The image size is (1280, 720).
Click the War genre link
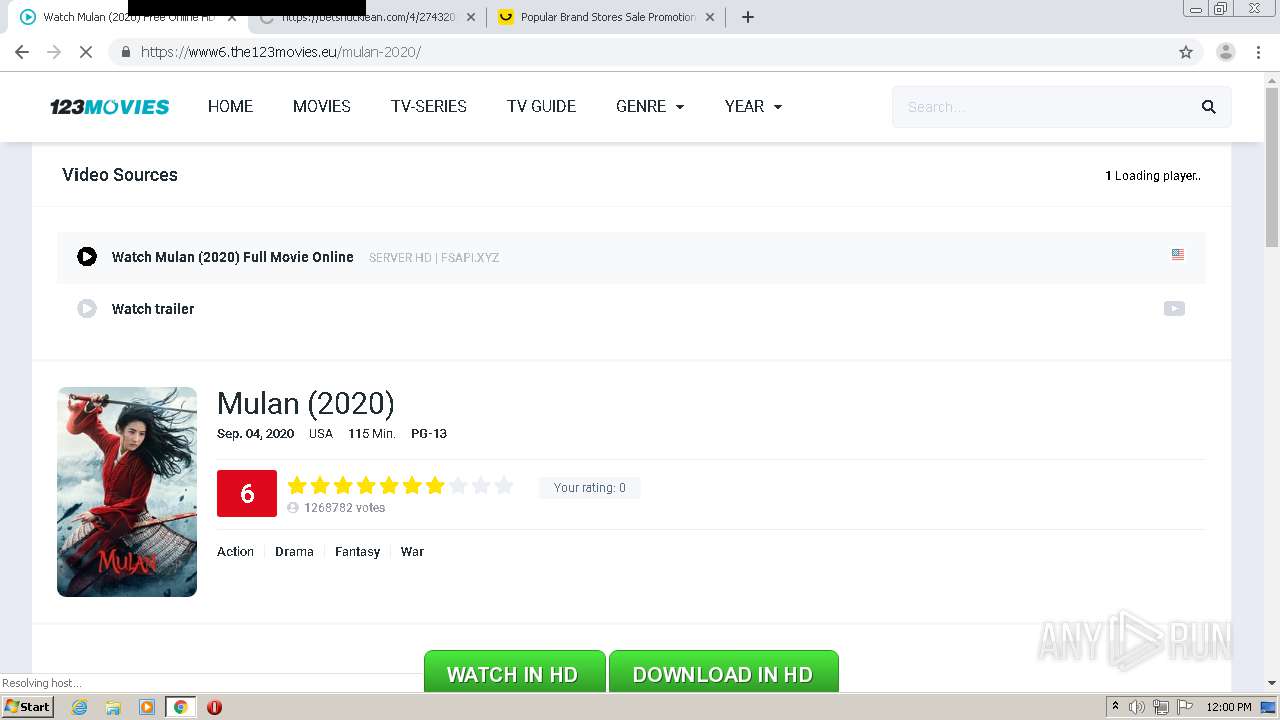[412, 552]
